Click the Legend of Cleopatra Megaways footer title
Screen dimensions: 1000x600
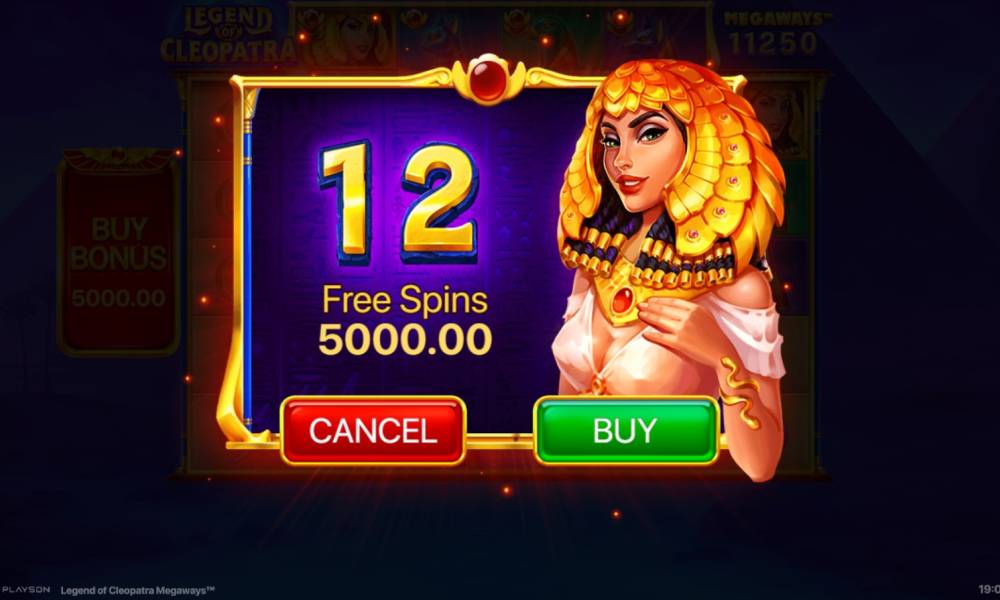(137, 590)
